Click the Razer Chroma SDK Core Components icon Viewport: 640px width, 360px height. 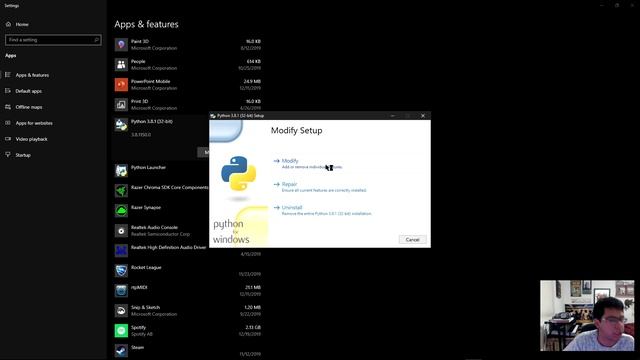point(121,191)
